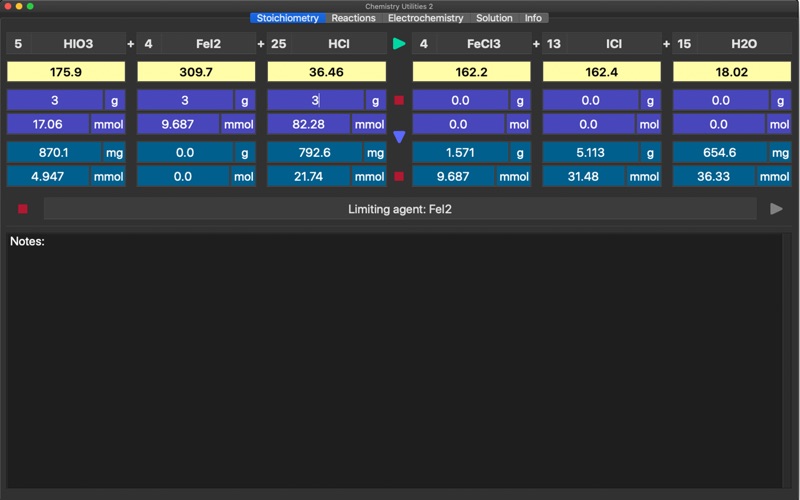The image size is (800, 500).
Task: Switch to the Reactions tab
Action: [353, 18]
